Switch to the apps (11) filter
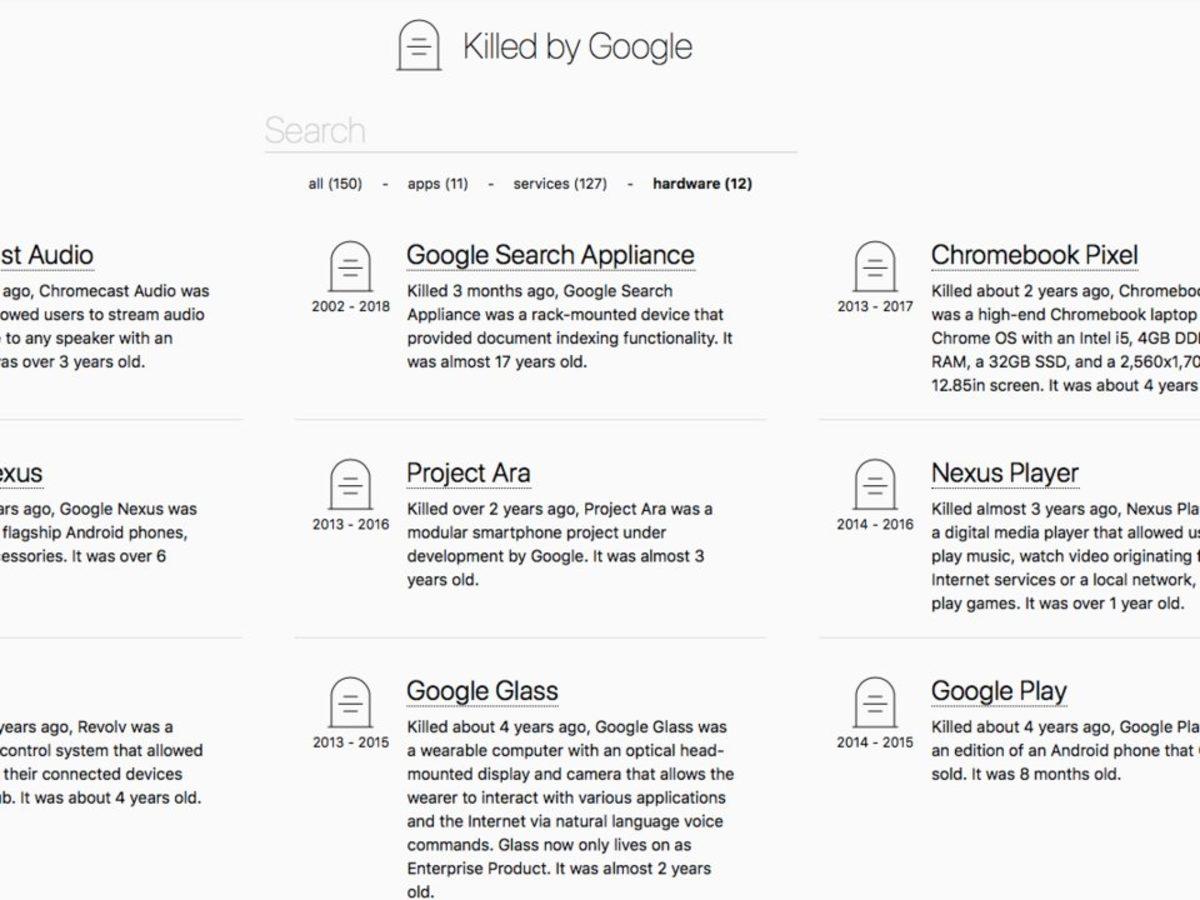1200x900 pixels. click(436, 184)
